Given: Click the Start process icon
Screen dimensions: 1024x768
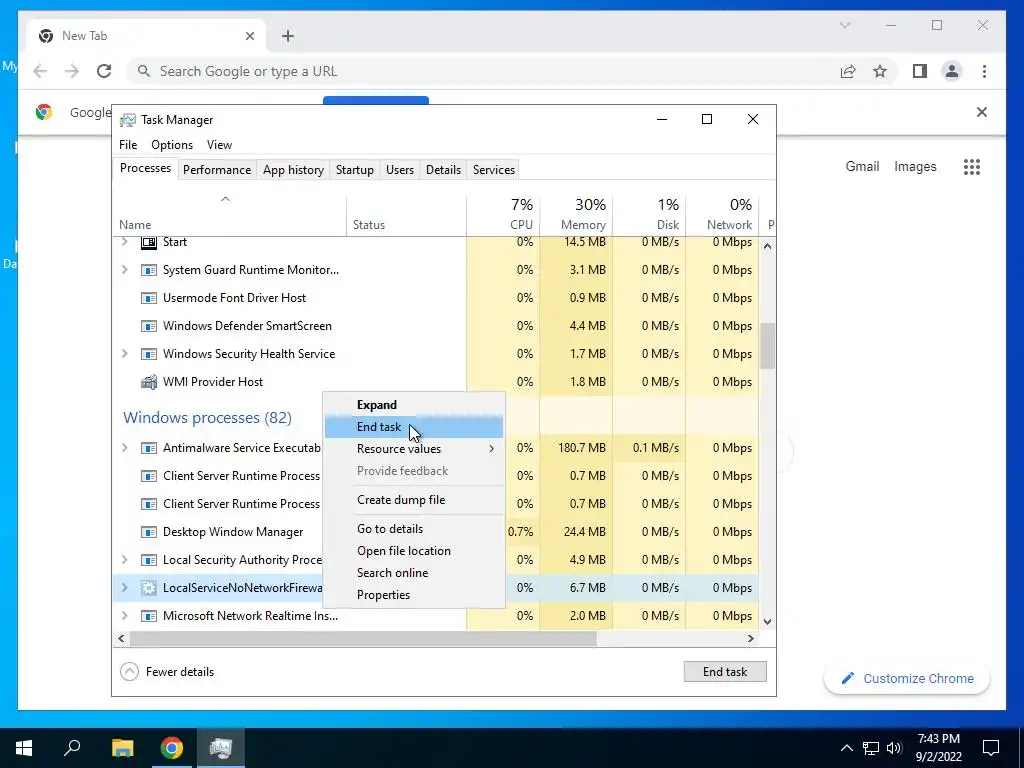Looking at the screenshot, I should point(149,242).
